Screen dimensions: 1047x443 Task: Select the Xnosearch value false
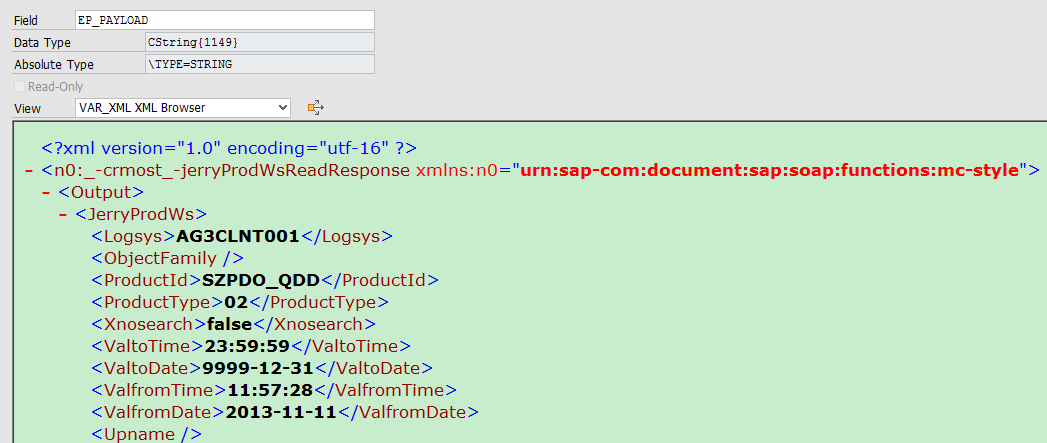230,325
